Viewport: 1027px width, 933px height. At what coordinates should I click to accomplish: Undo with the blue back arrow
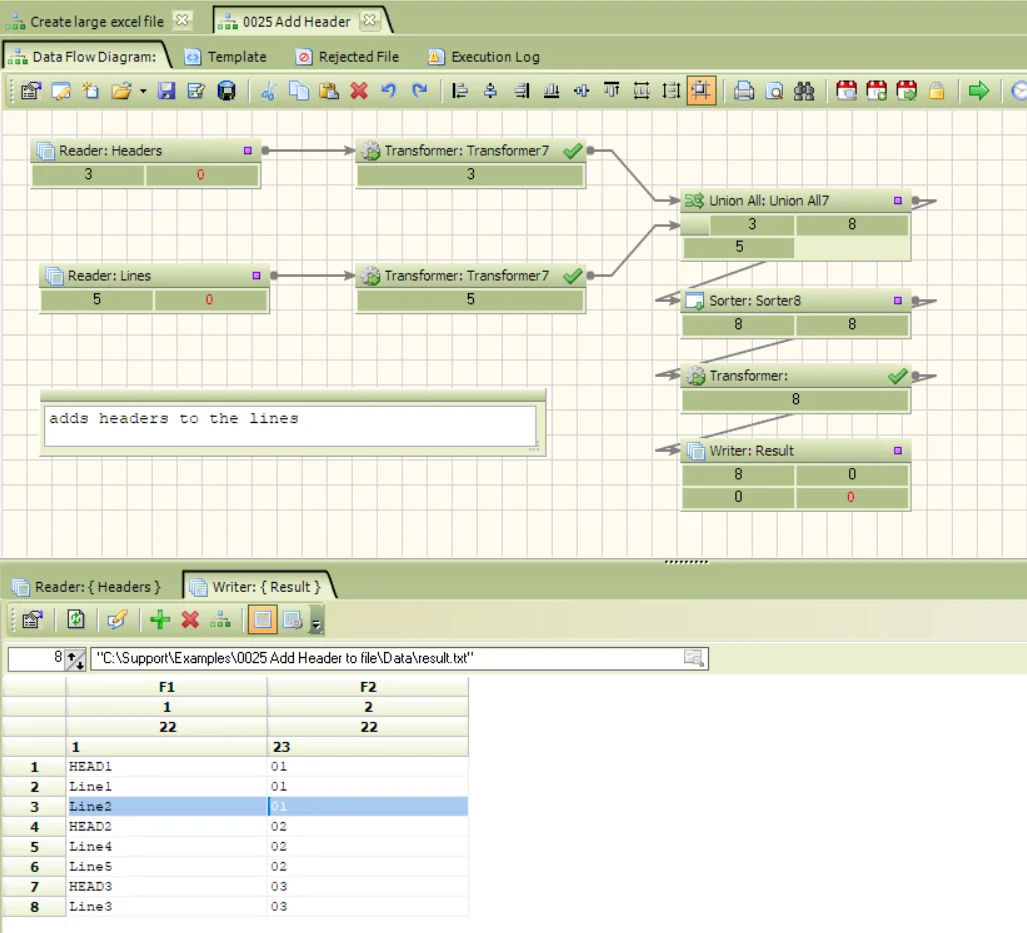(389, 90)
